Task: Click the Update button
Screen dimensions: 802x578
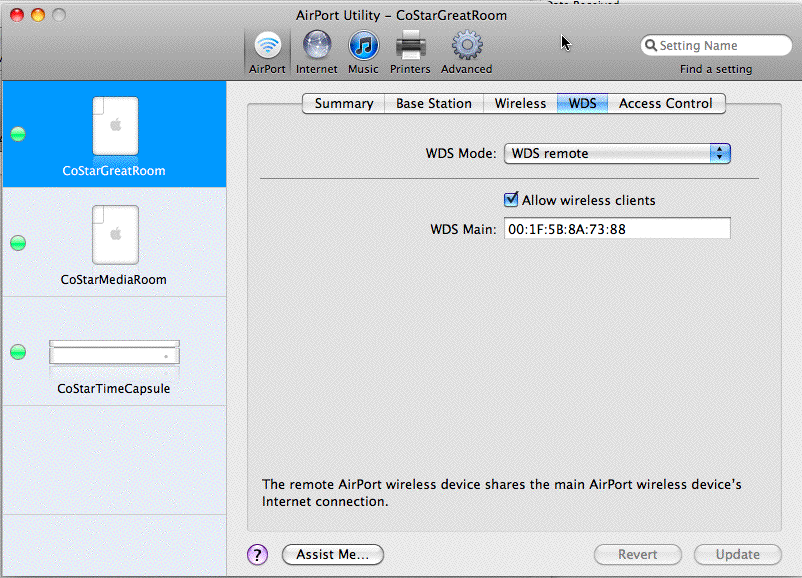Action: 738,554
